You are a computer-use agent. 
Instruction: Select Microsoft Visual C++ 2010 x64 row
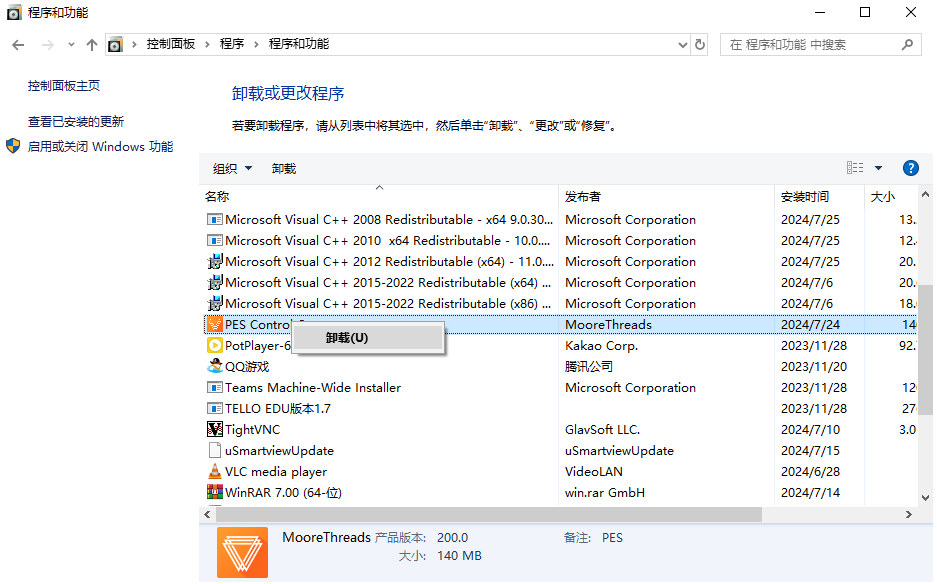pyautogui.click(x=561, y=240)
